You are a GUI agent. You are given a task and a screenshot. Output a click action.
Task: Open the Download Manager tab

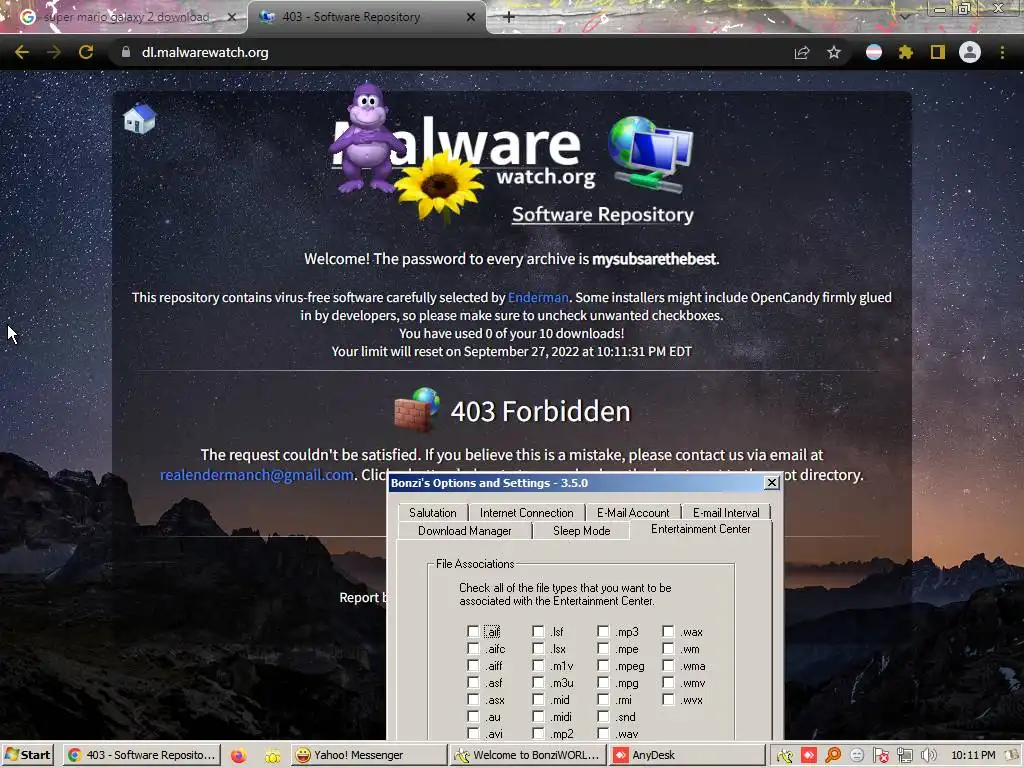pos(464,531)
